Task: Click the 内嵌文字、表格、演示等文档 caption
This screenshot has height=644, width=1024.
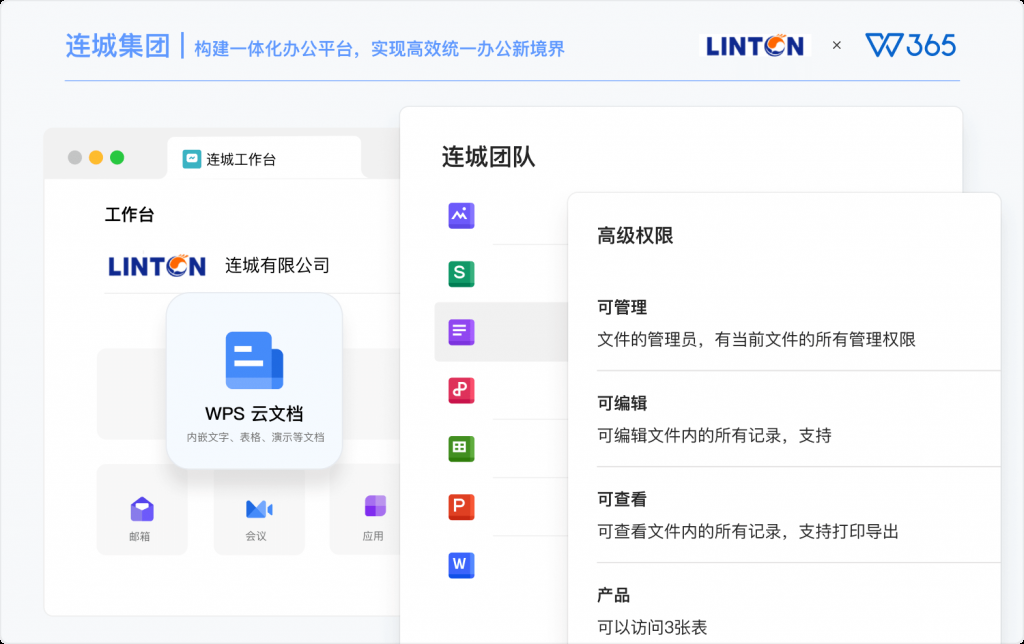Action: pos(255,437)
